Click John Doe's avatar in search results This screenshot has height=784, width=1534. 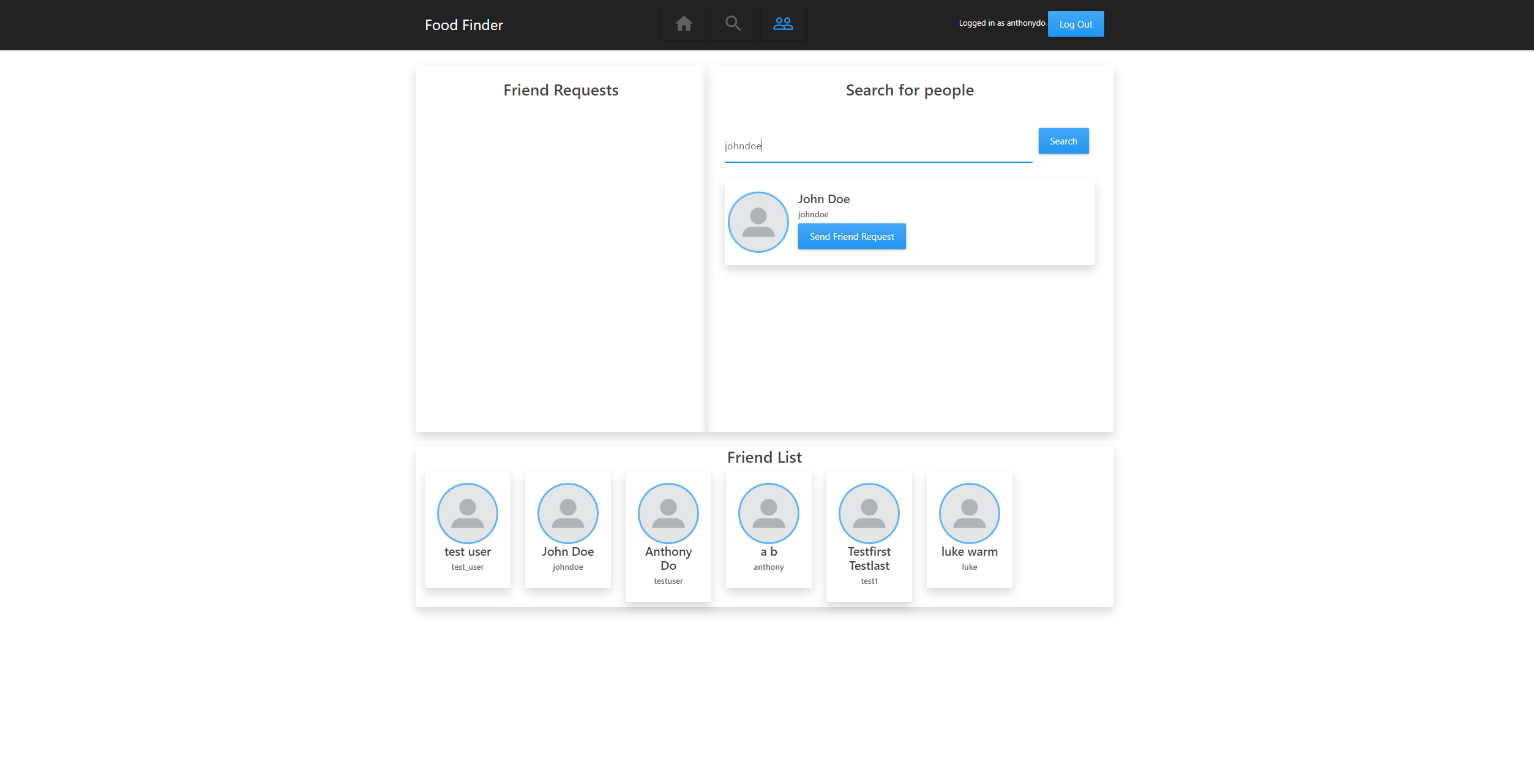758,222
